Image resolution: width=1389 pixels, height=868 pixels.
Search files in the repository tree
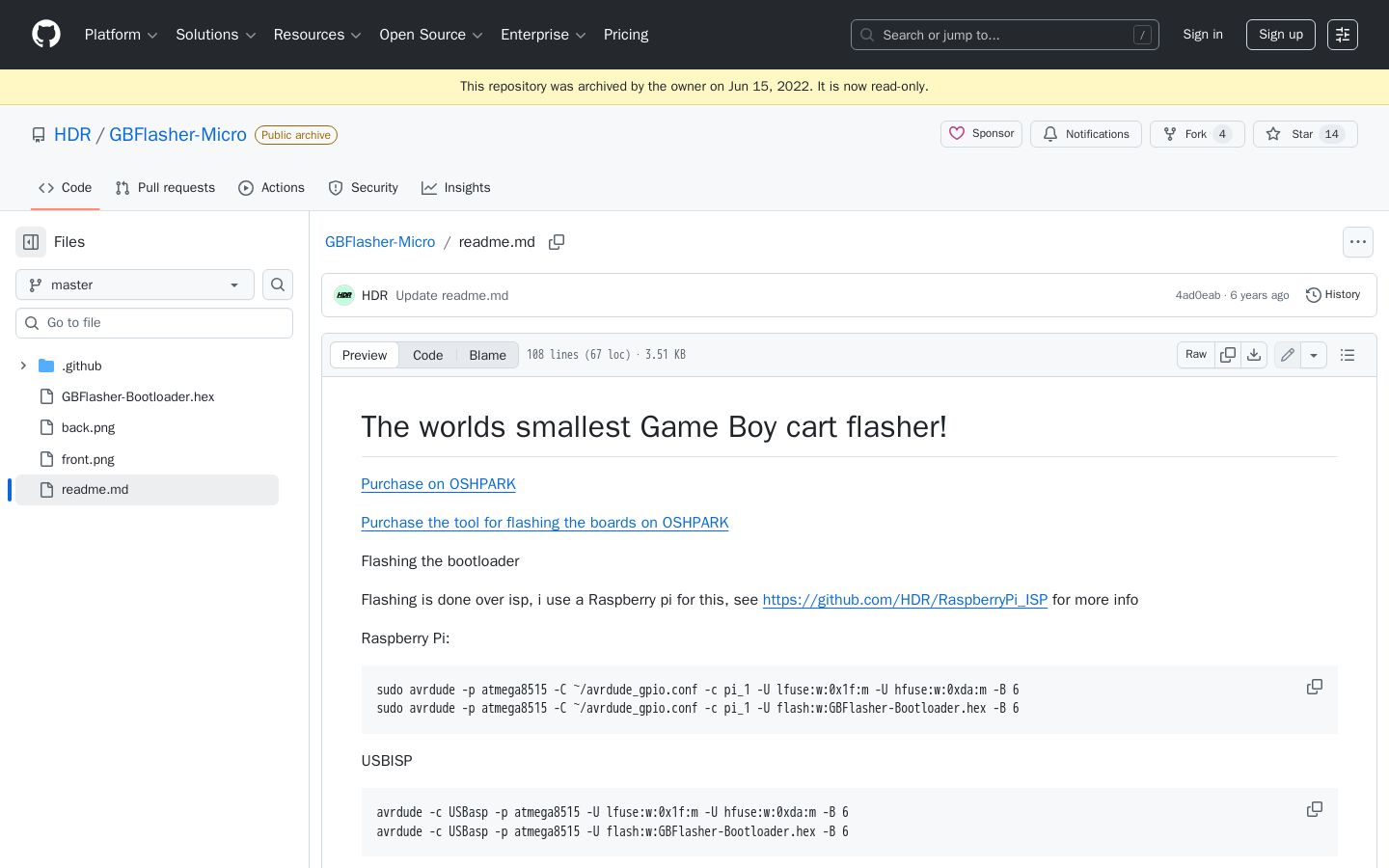coord(278,285)
